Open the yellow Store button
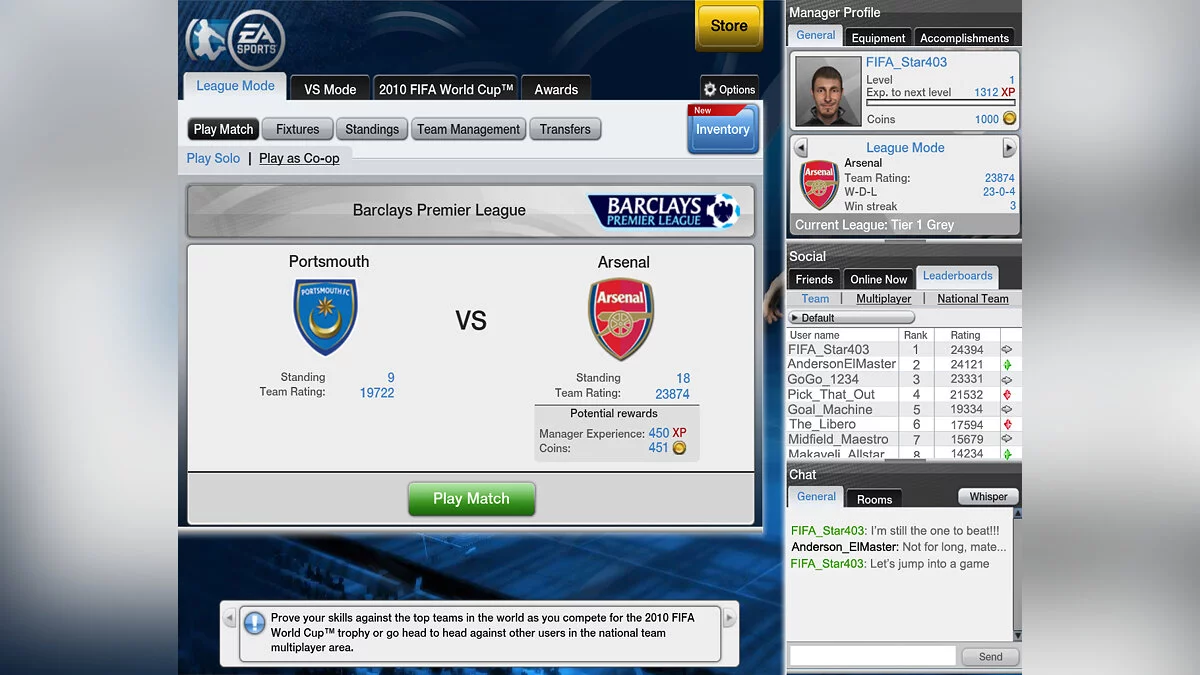The height and width of the screenshot is (675, 1200). (x=729, y=26)
